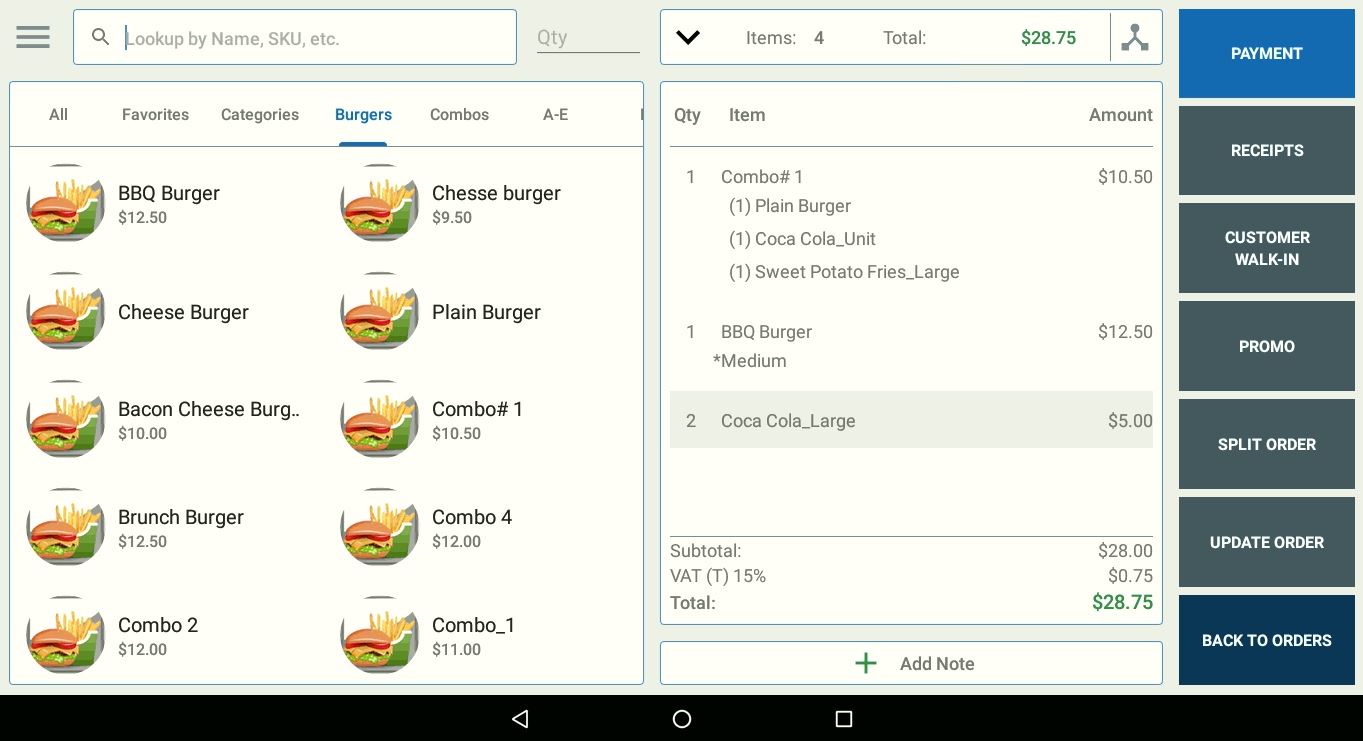
Task: Click the search magnifier icon
Action: click(x=100, y=37)
